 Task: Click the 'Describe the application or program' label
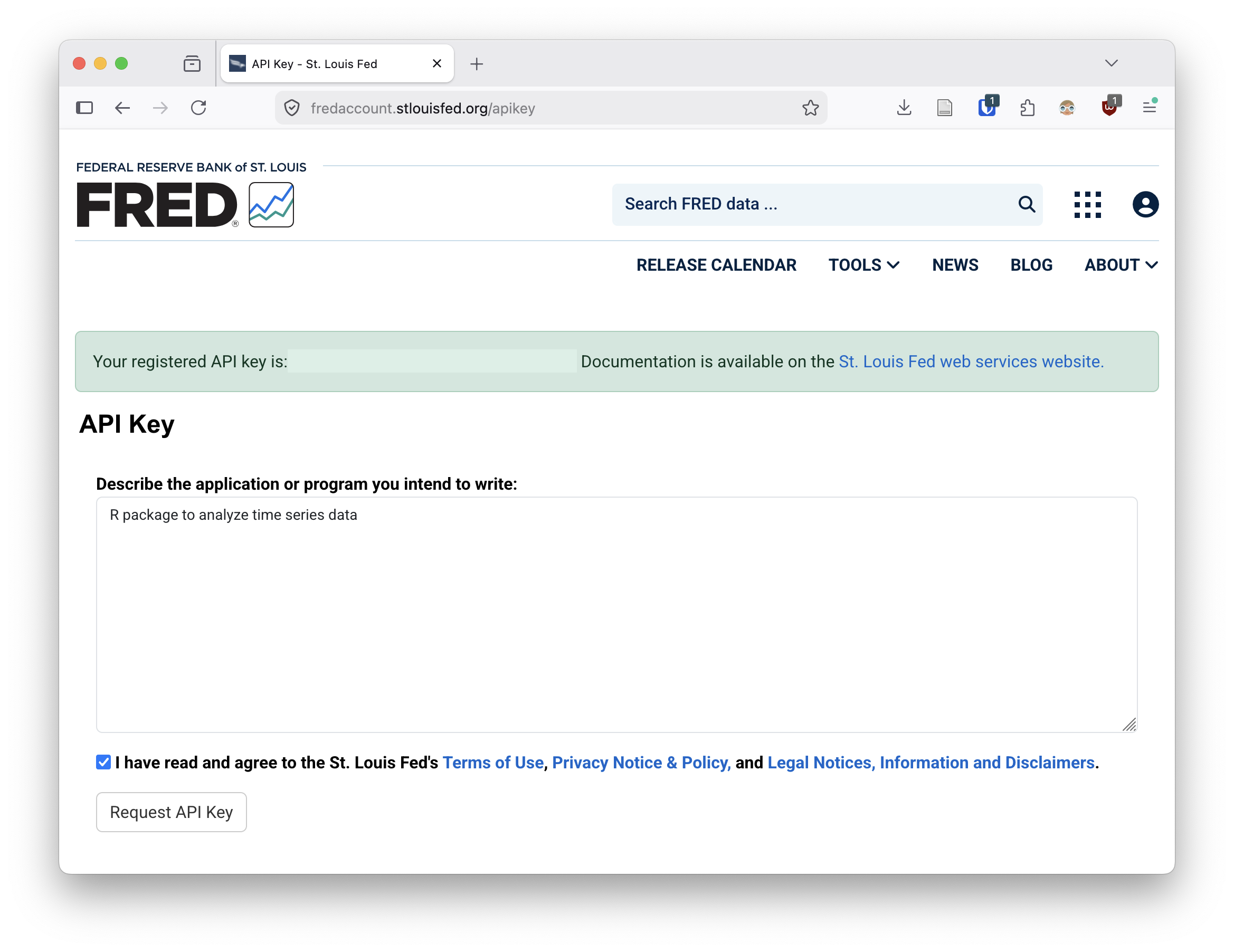coord(307,484)
